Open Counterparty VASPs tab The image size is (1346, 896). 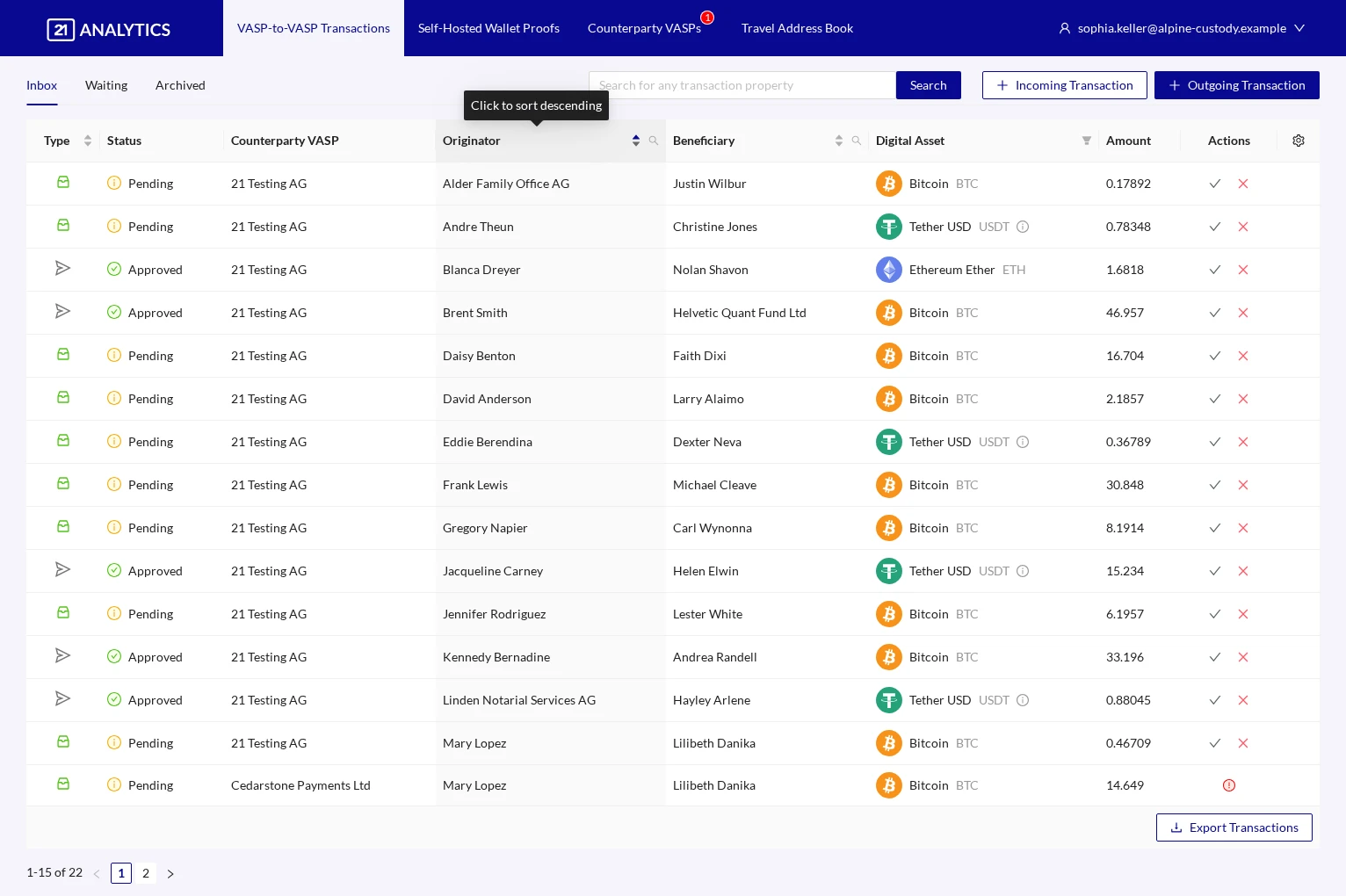point(644,28)
